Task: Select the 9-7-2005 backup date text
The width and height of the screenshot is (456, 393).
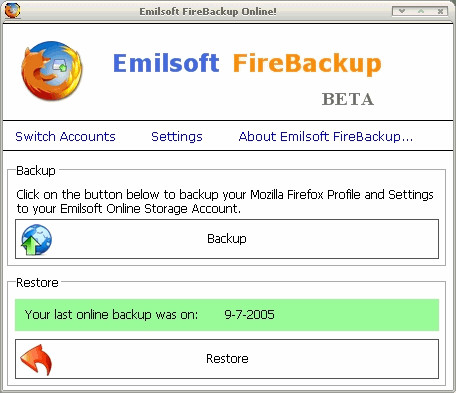Action: [x=249, y=315]
